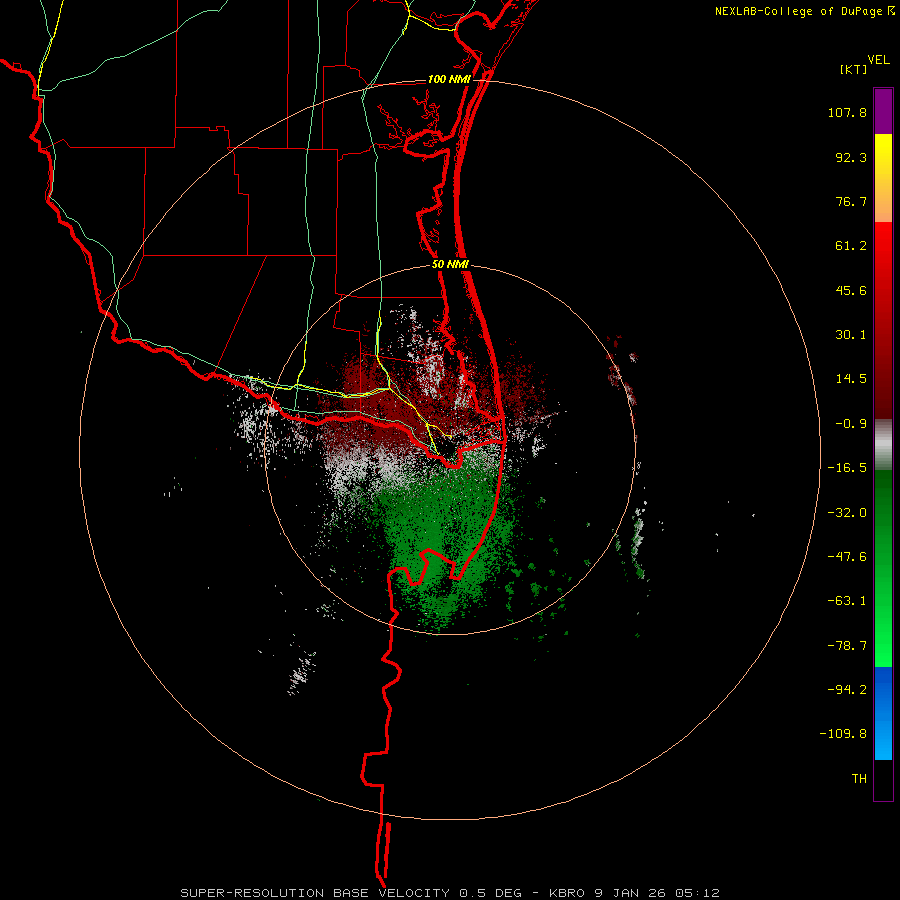Click the 61.2 legend value

tap(851, 246)
